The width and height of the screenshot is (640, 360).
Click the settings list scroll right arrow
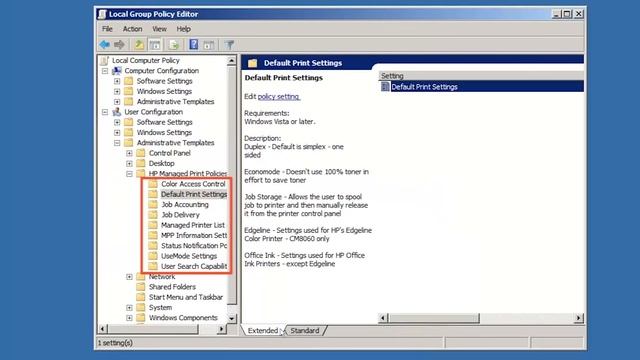click(578, 318)
